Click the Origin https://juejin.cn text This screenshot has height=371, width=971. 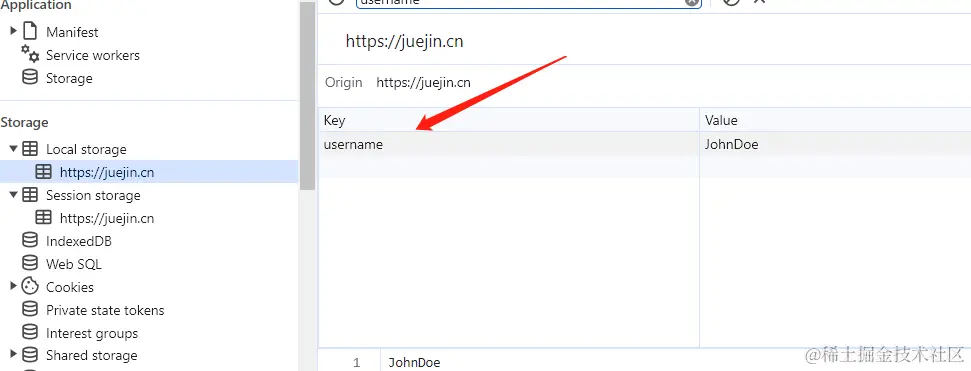click(423, 82)
